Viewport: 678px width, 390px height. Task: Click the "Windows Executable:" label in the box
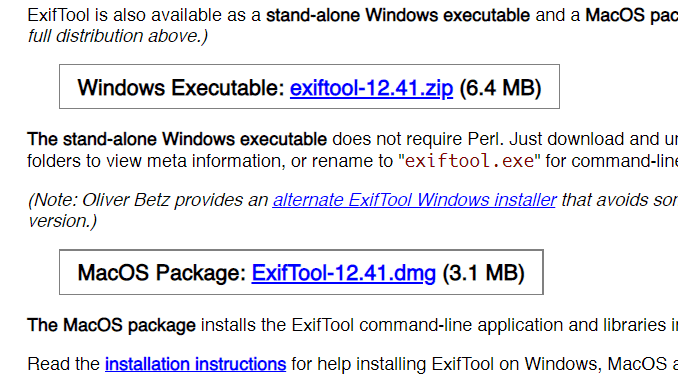(x=181, y=88)
